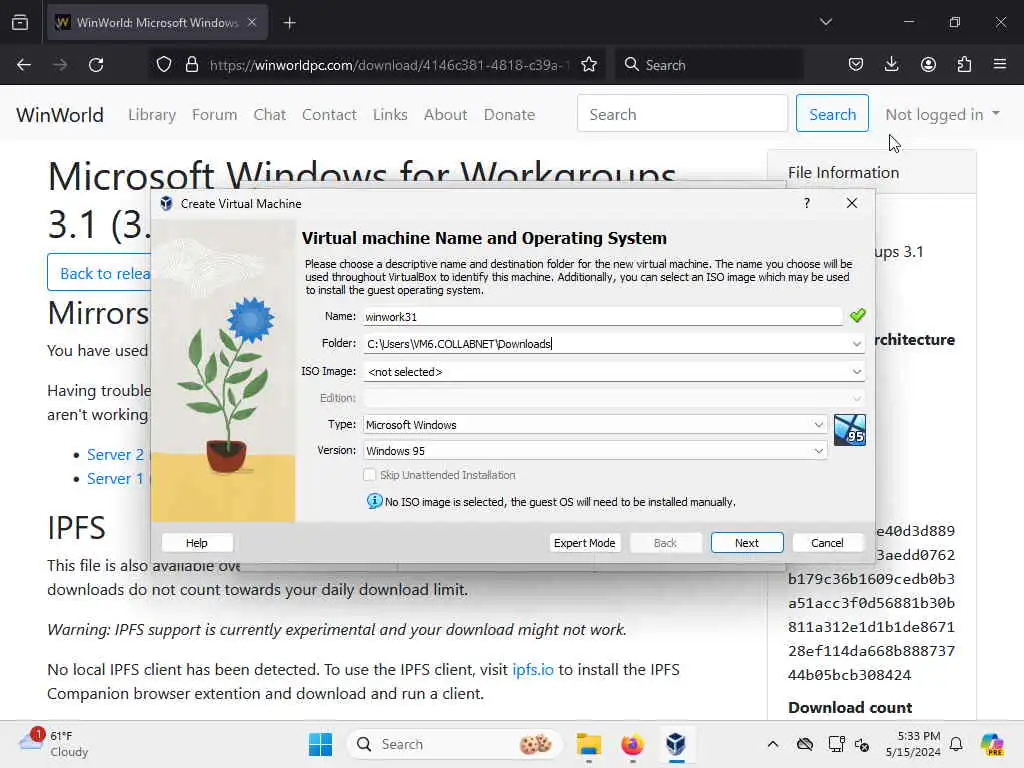Click the Firefox back arrow
The image size is (1024, 768).
pyautogui.click(x=24, y=65)
